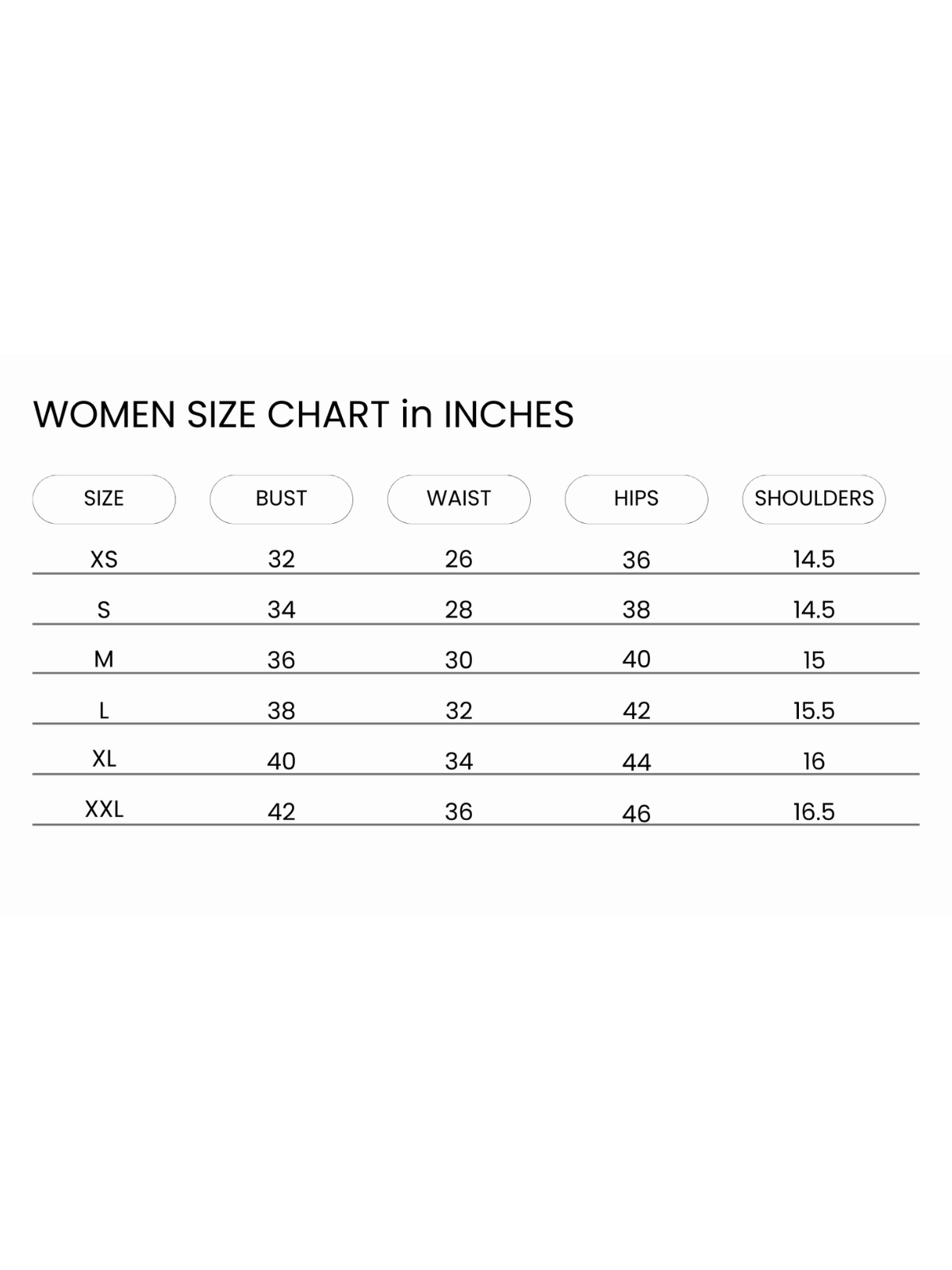
Task: Select the waist value 30 for size M
Action: (x=459, y=660)
